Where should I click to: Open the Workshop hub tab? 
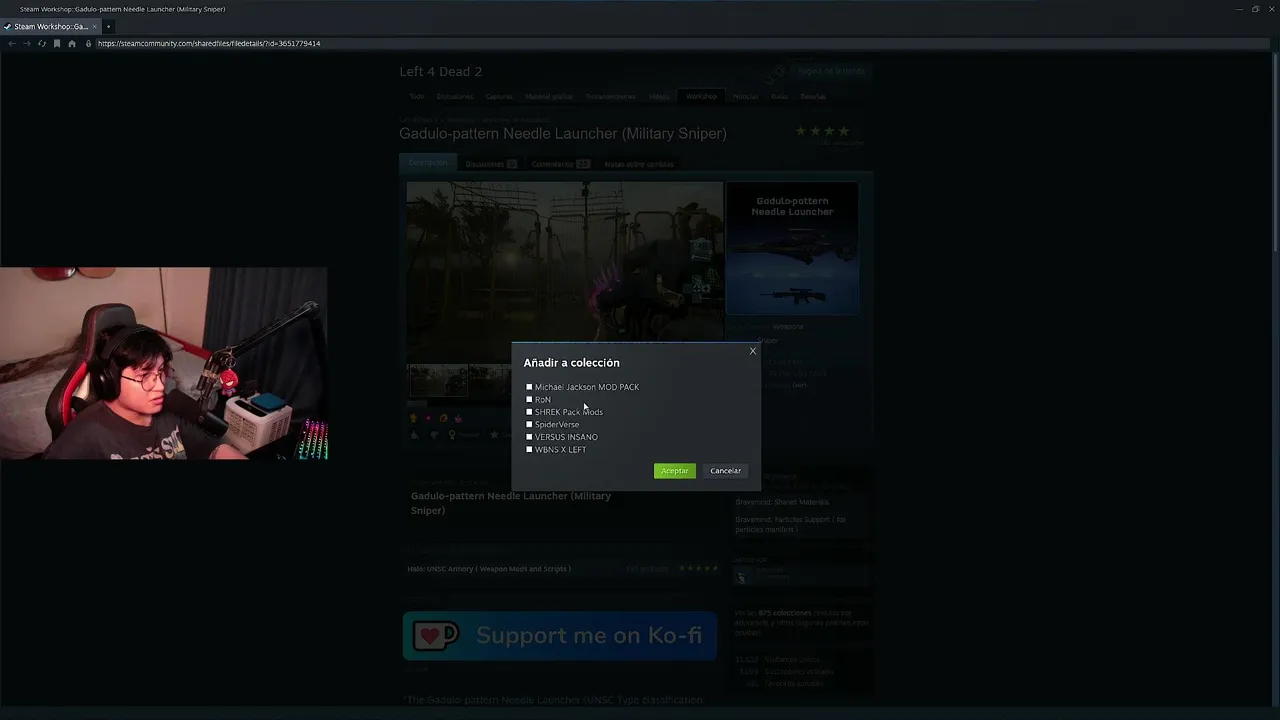pyautogui.click(x=701, y=97)
